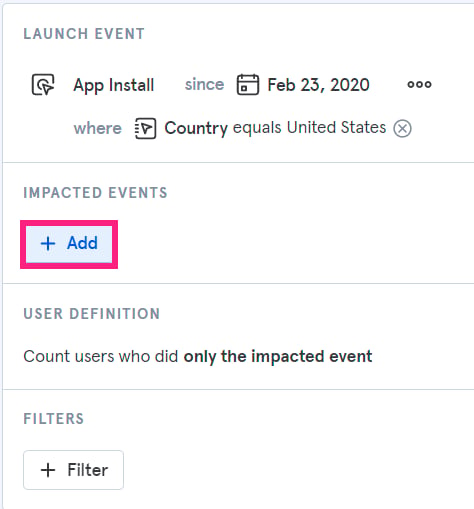The height and width of the screenshot is (509, 474).
Task: Open the only the impacted event selector
Action: [278, 356]
